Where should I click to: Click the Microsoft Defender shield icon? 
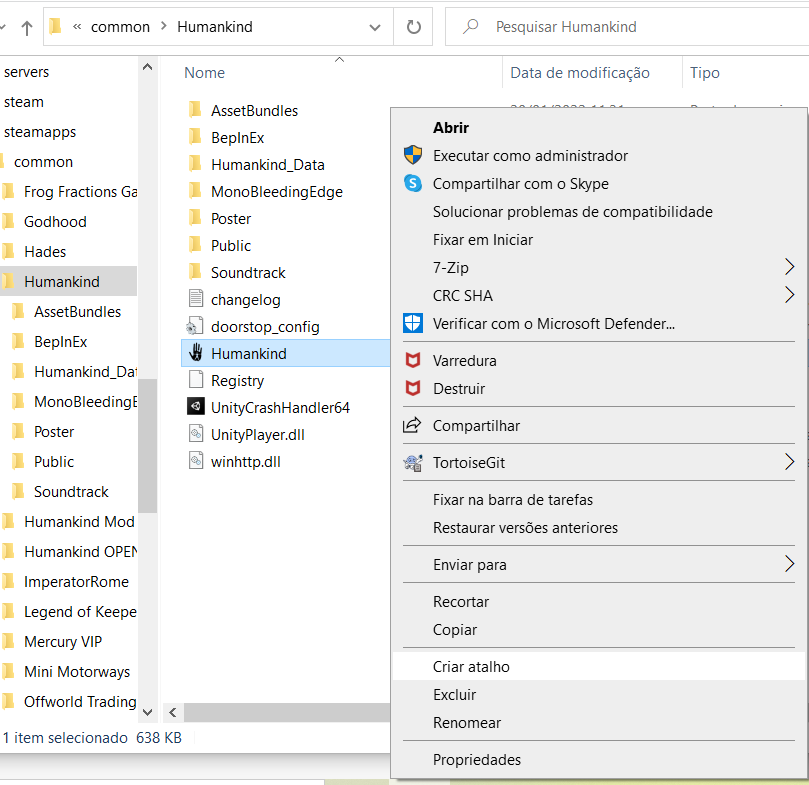413,323
